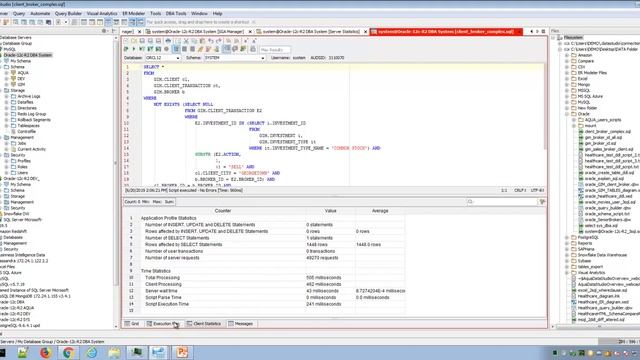This screenshot has width=640, height=360.
Task: Click the green Execute script icon beside the run arrow
Action: [x=142, y=49]
